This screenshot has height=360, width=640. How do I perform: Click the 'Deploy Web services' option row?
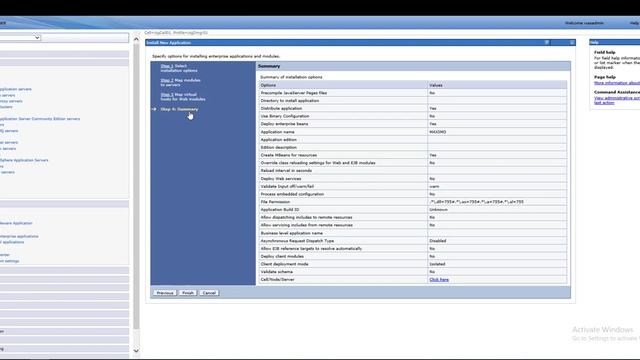tap(413, 179)
